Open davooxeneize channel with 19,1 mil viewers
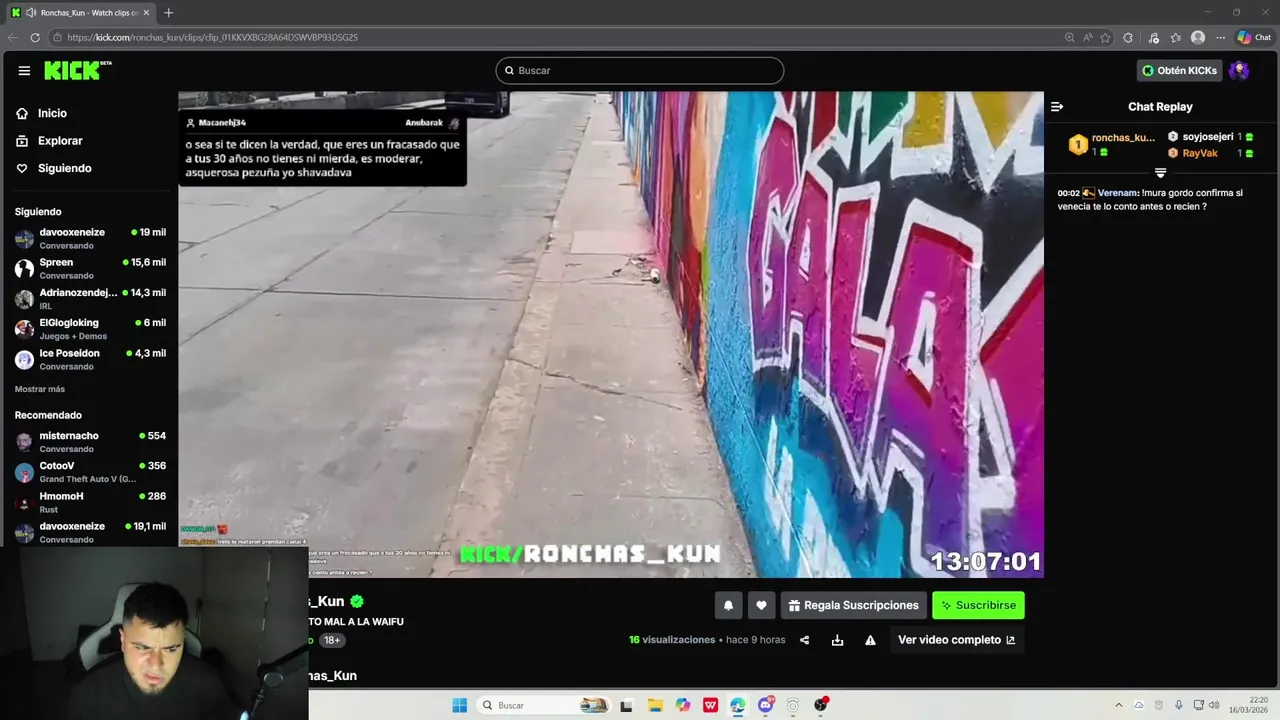The height and width of the screenshot is (720, 1280). point(90,532)
